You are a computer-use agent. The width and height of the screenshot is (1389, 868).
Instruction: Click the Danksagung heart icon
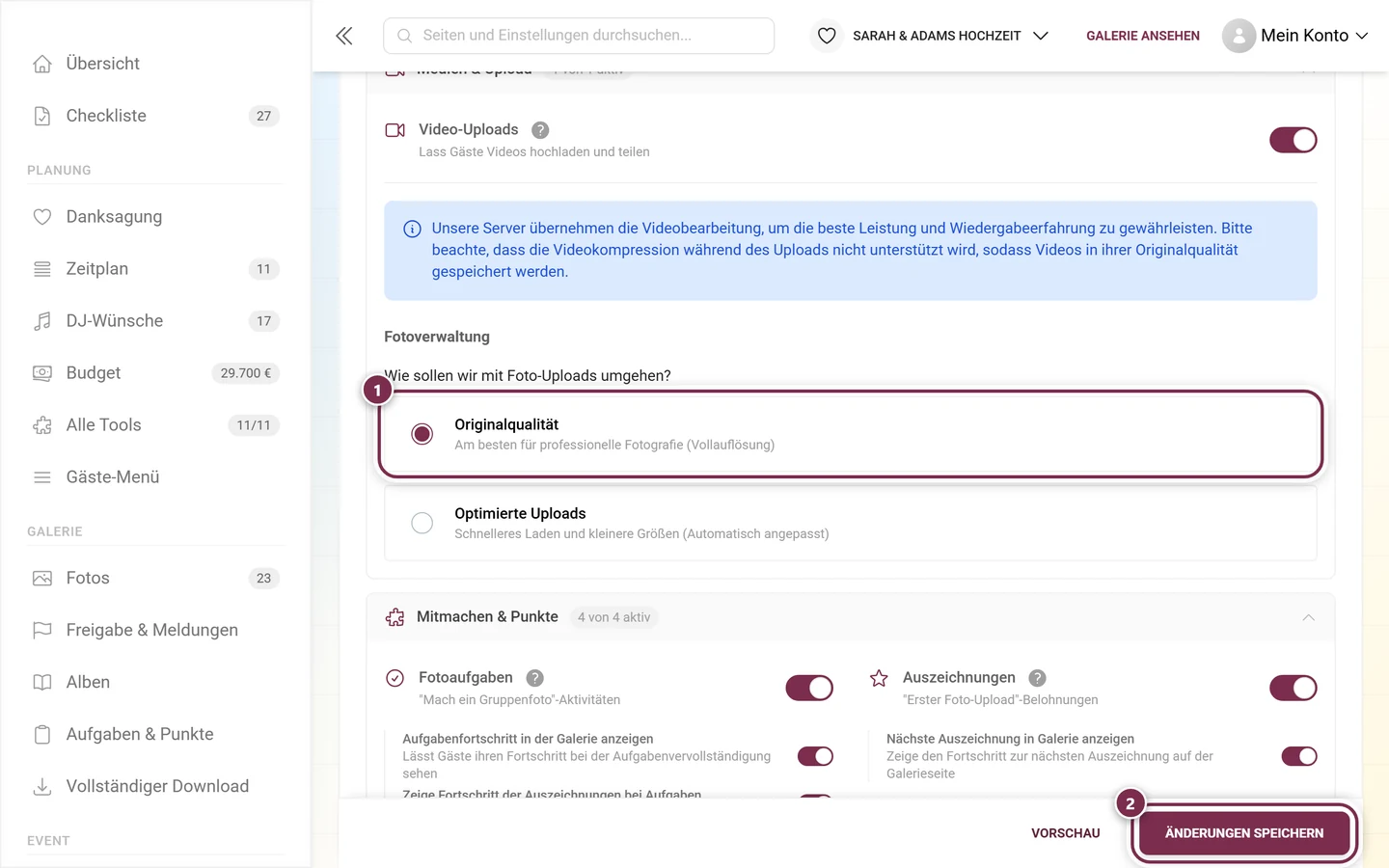(42, 217)
